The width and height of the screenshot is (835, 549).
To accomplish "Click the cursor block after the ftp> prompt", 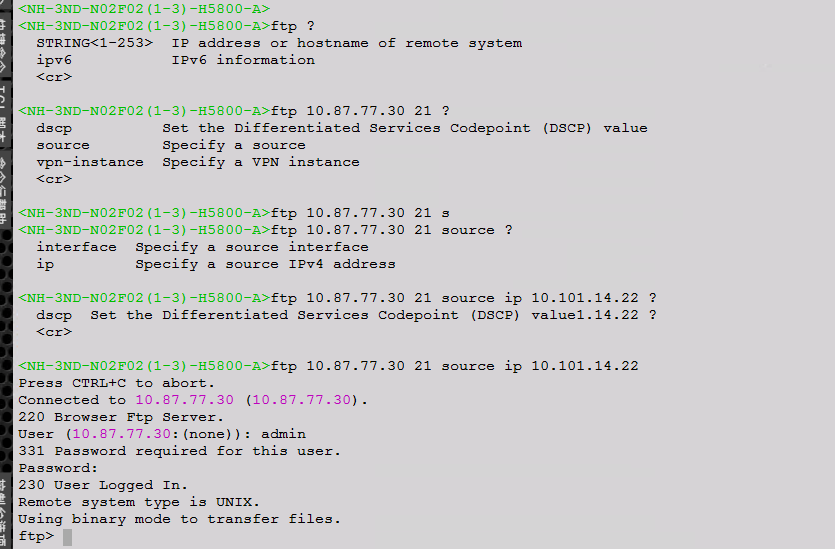I will (67, 537).
